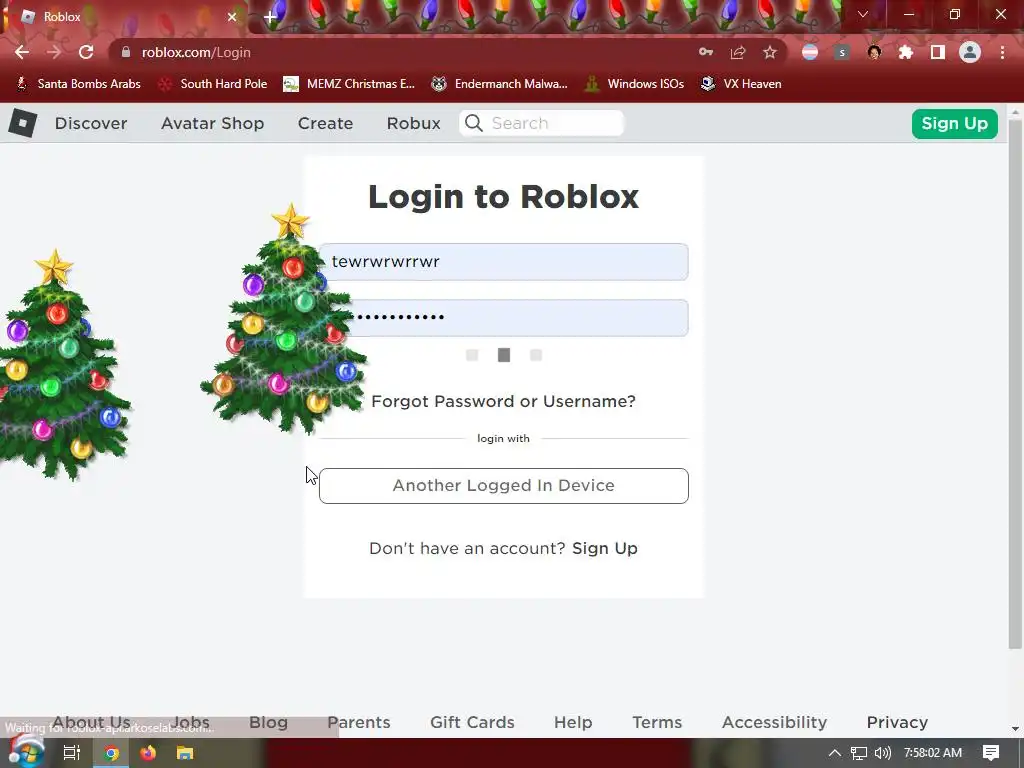This screenshot has height=768, width=1024.
Task: Click Forgot Password or Username link
Action: (x=503, y=401)
